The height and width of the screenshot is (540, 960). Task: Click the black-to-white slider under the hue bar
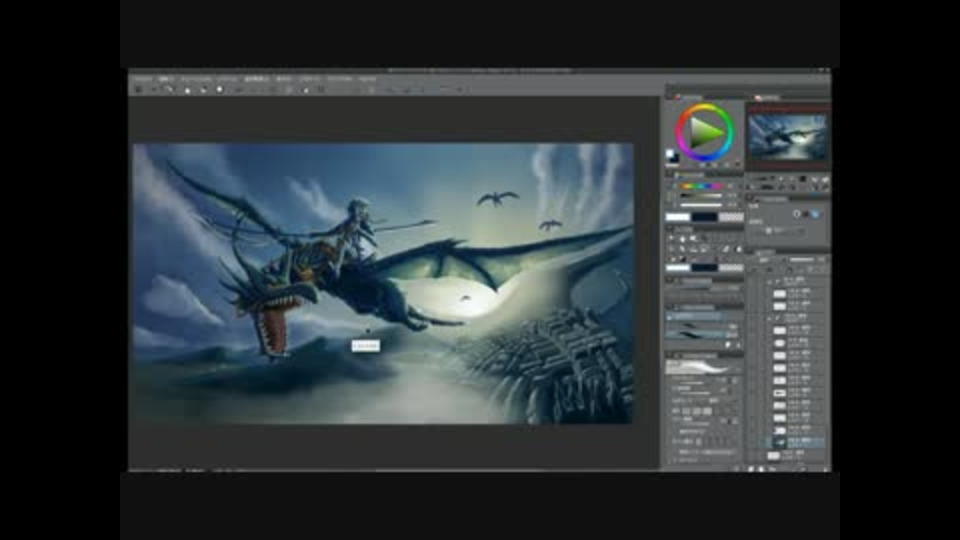coord(701,196)
